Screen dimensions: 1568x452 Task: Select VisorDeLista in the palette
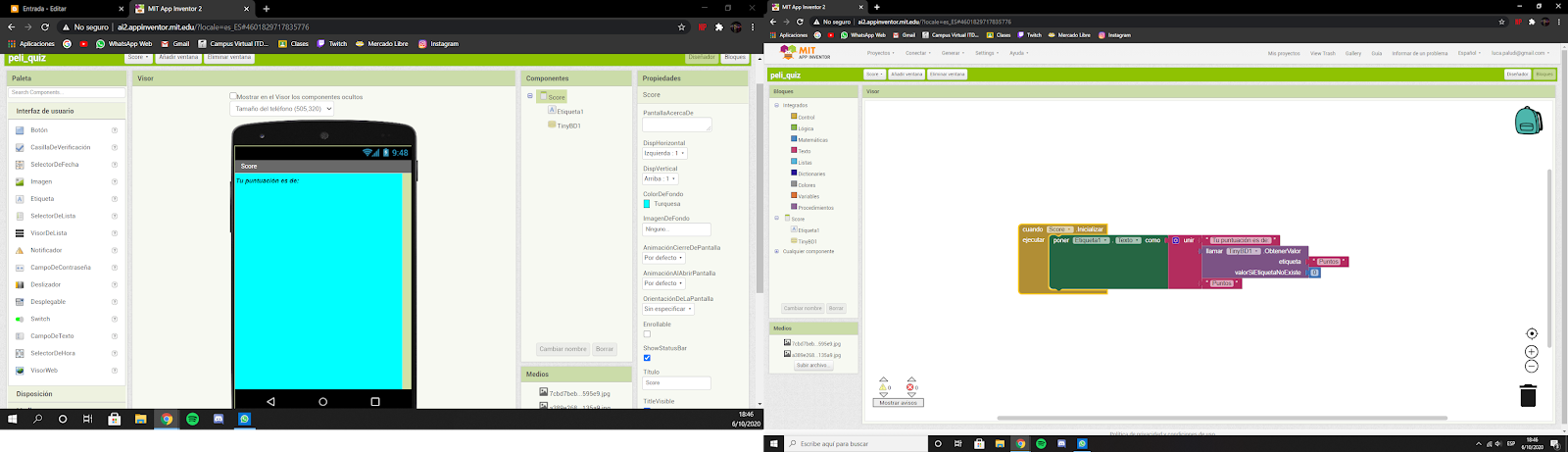tap(48, 233)
